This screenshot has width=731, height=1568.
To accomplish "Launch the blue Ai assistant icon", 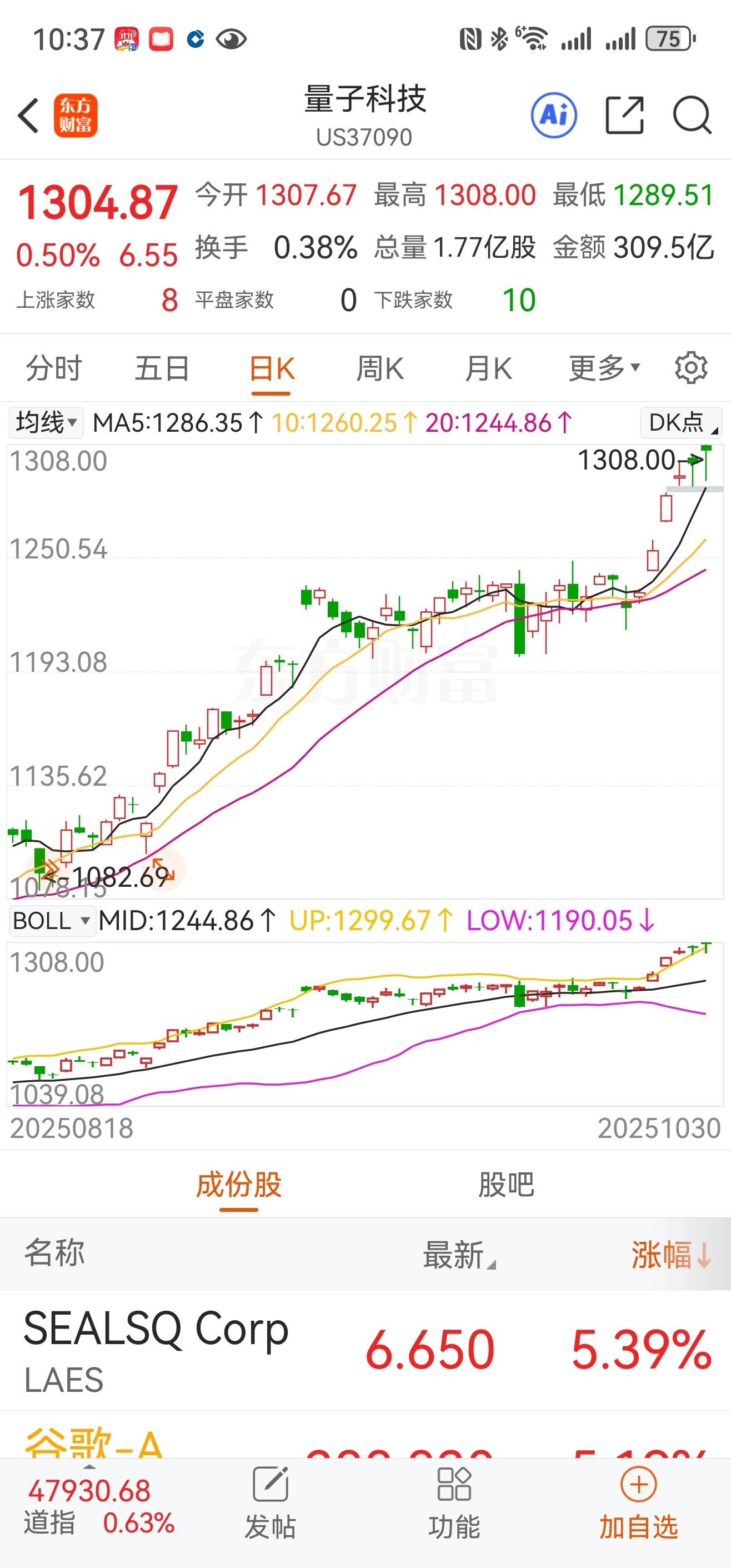I will point(554,115).
